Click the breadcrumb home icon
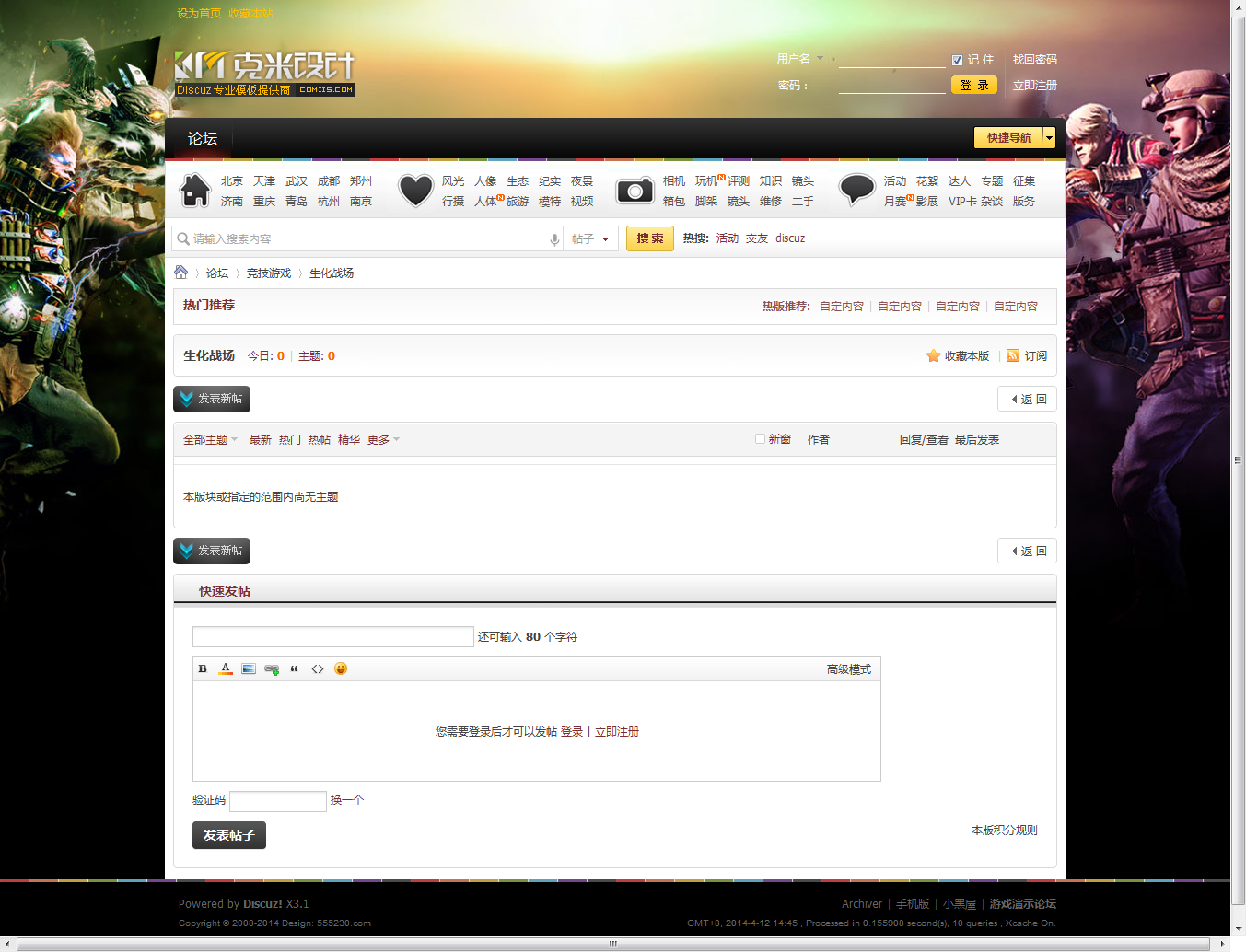1246x952 pixels. (x=181, y=273)
